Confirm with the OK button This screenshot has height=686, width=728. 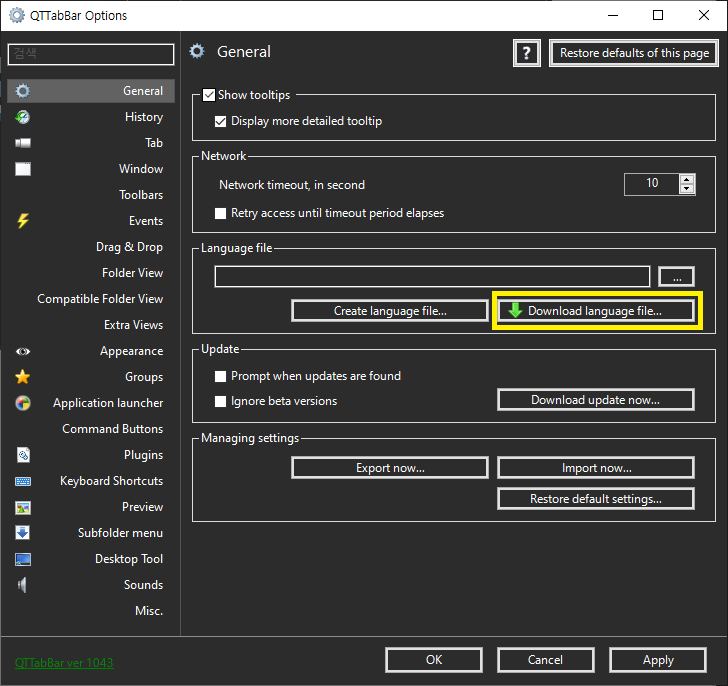click(434, 660)
